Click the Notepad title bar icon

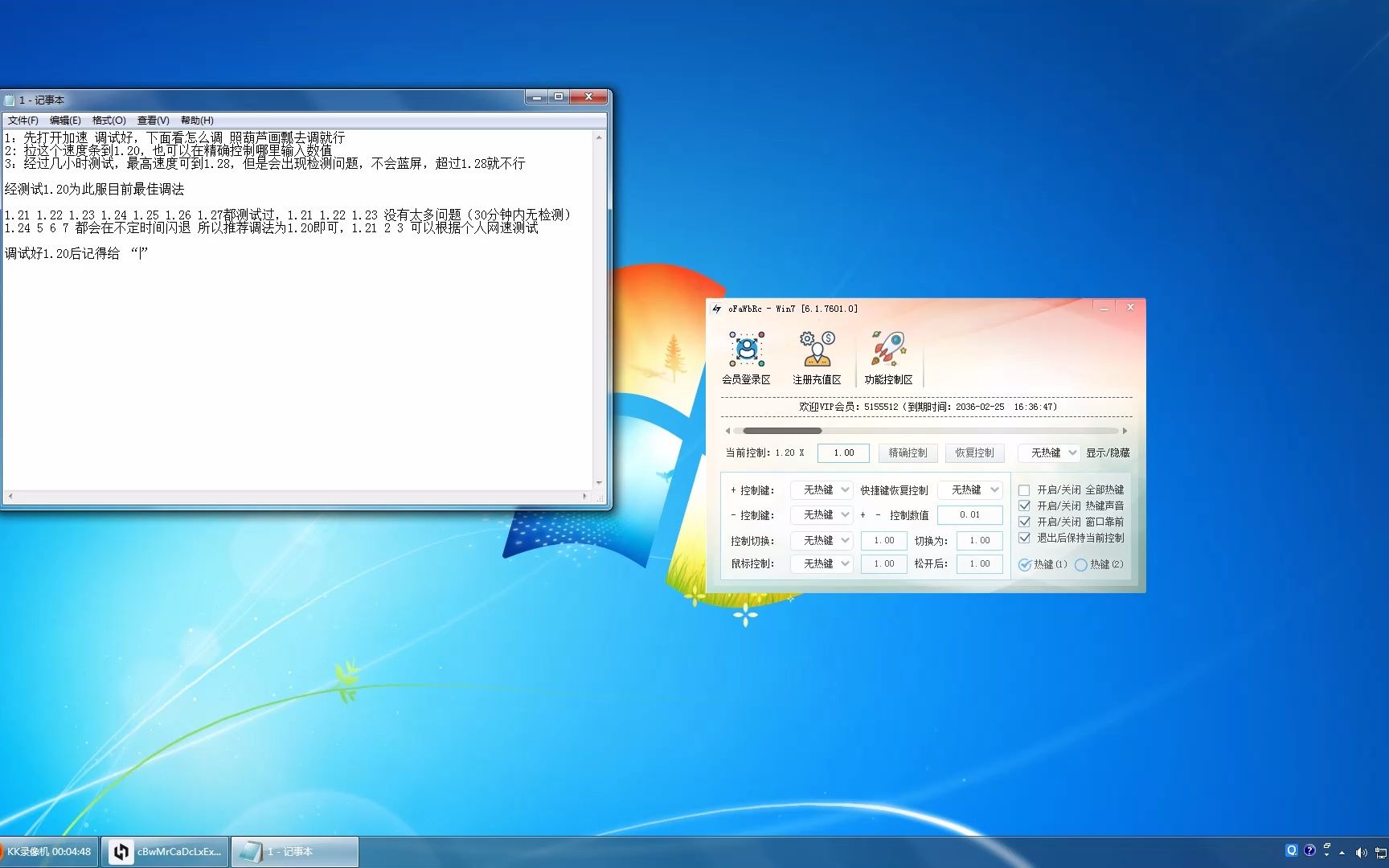tap(10, 100)
